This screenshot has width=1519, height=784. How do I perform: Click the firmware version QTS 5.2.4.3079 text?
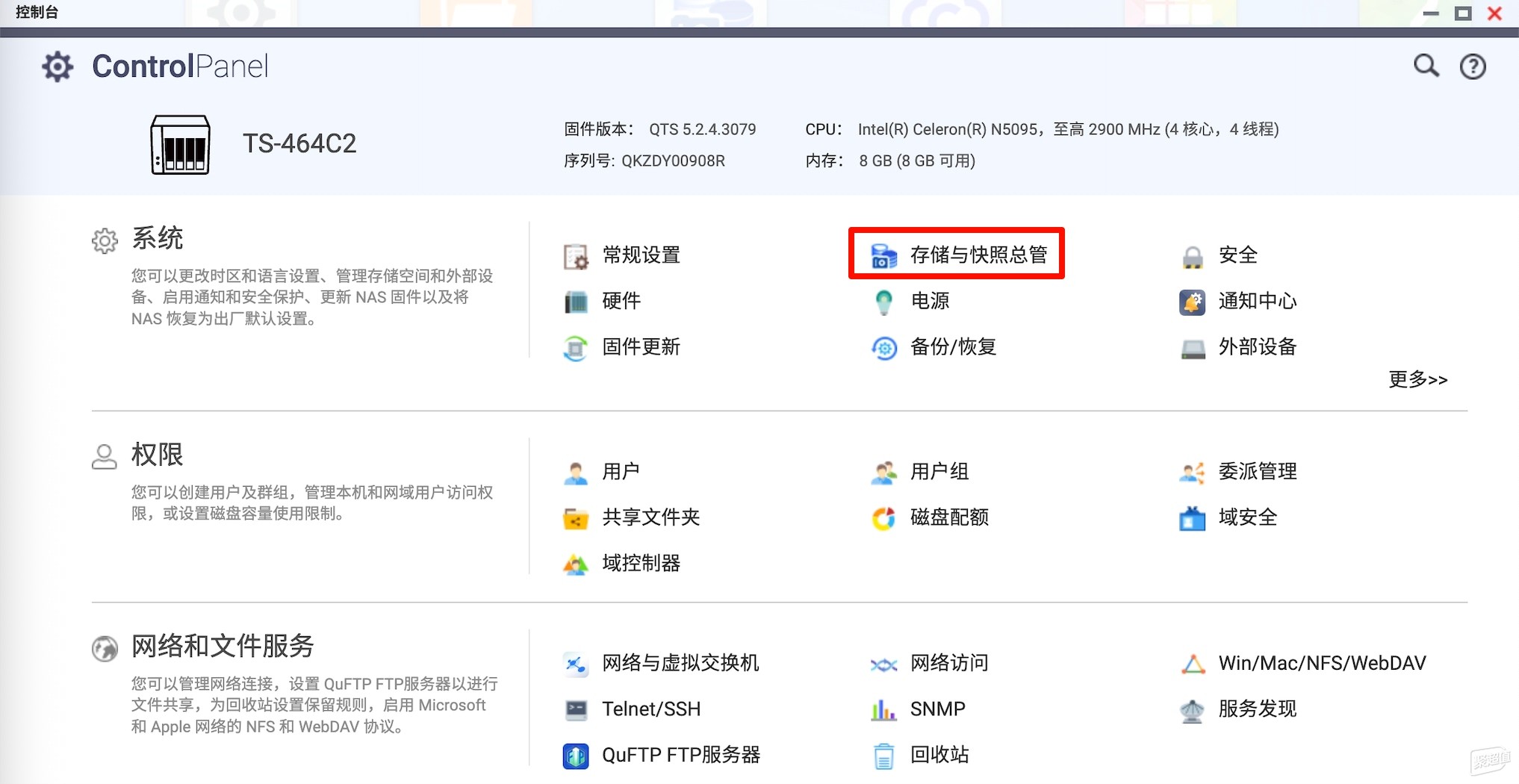click(702, 129)
